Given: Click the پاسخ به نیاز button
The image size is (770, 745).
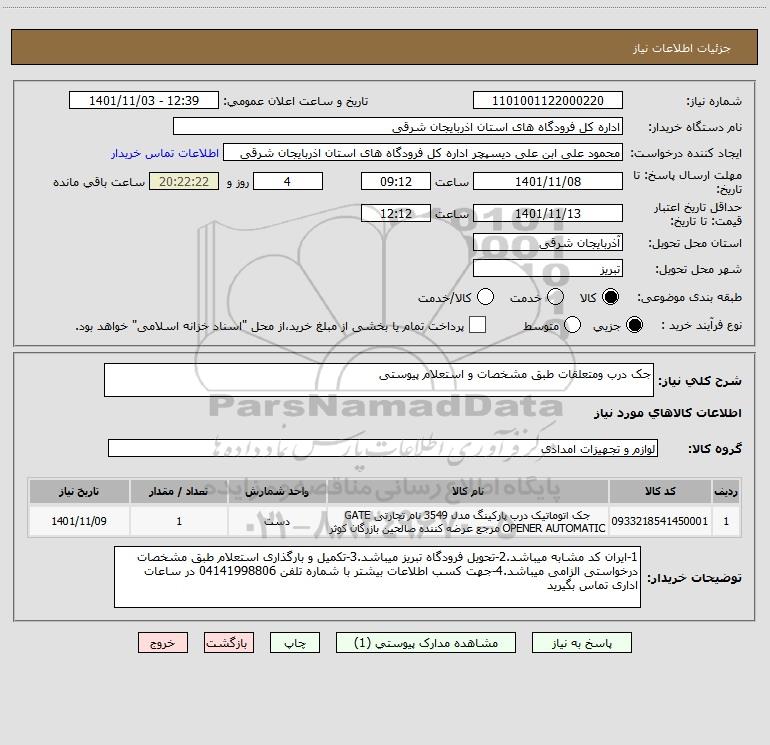Looking at the screenshot, I should tap(582, 643).
